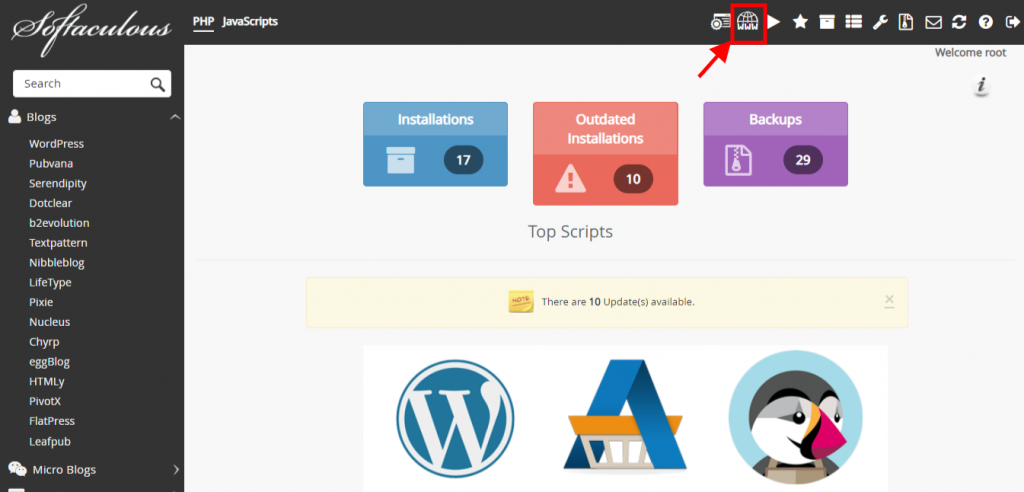The height and width of the screenshot is (492, 1024).
Task: Open eggBlog in the Blogs list
Action: click(x=49, y=362)
